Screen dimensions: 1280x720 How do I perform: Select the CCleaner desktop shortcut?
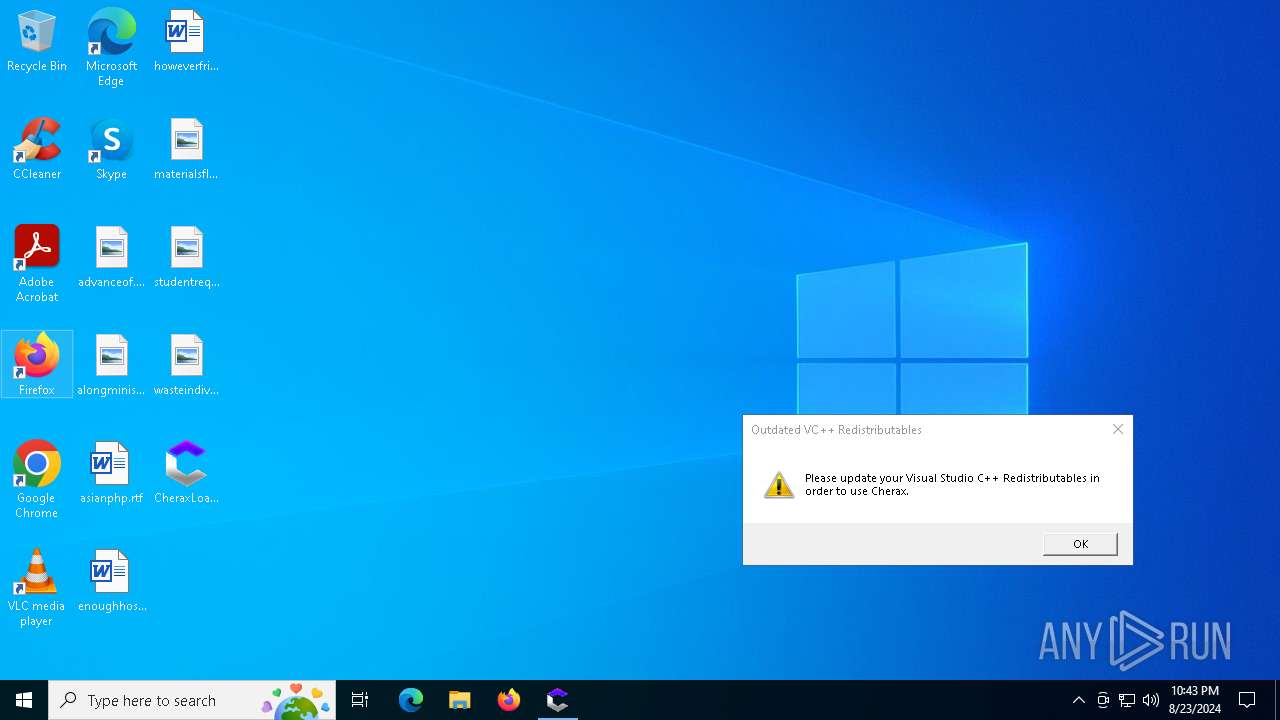(x=37, y=150)
